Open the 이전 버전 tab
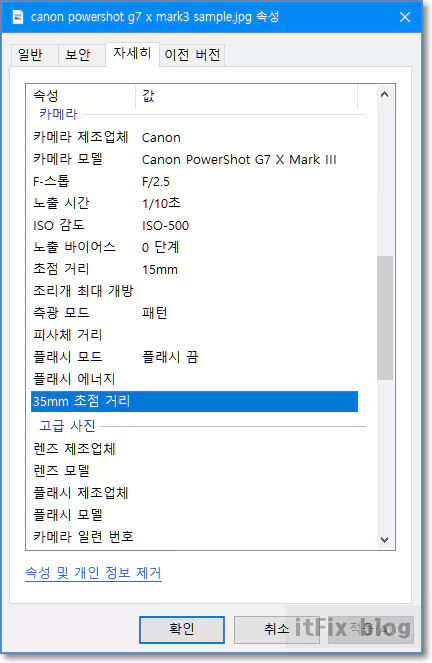432x663 pixels. point(192,55)
